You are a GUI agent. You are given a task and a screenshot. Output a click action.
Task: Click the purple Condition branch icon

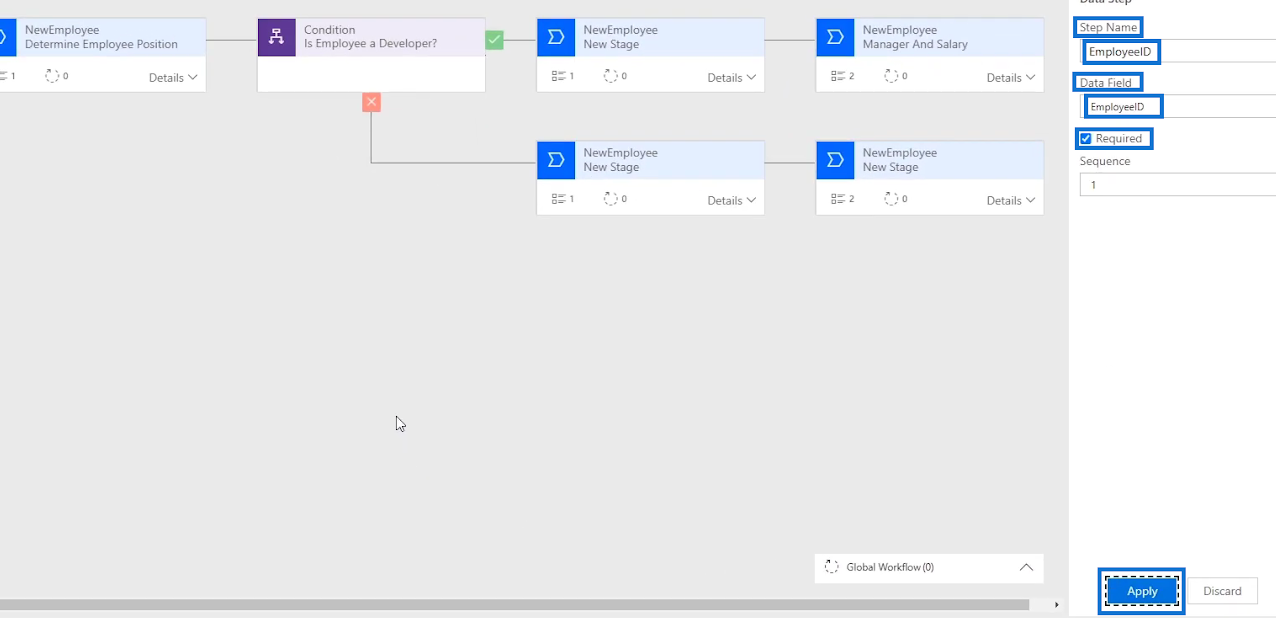[277, 37]
